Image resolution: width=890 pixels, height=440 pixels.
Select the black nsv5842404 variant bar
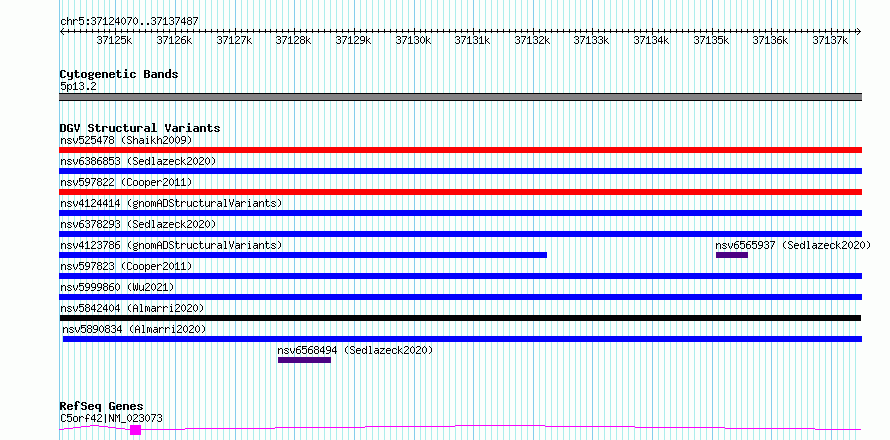coord(460,318)
